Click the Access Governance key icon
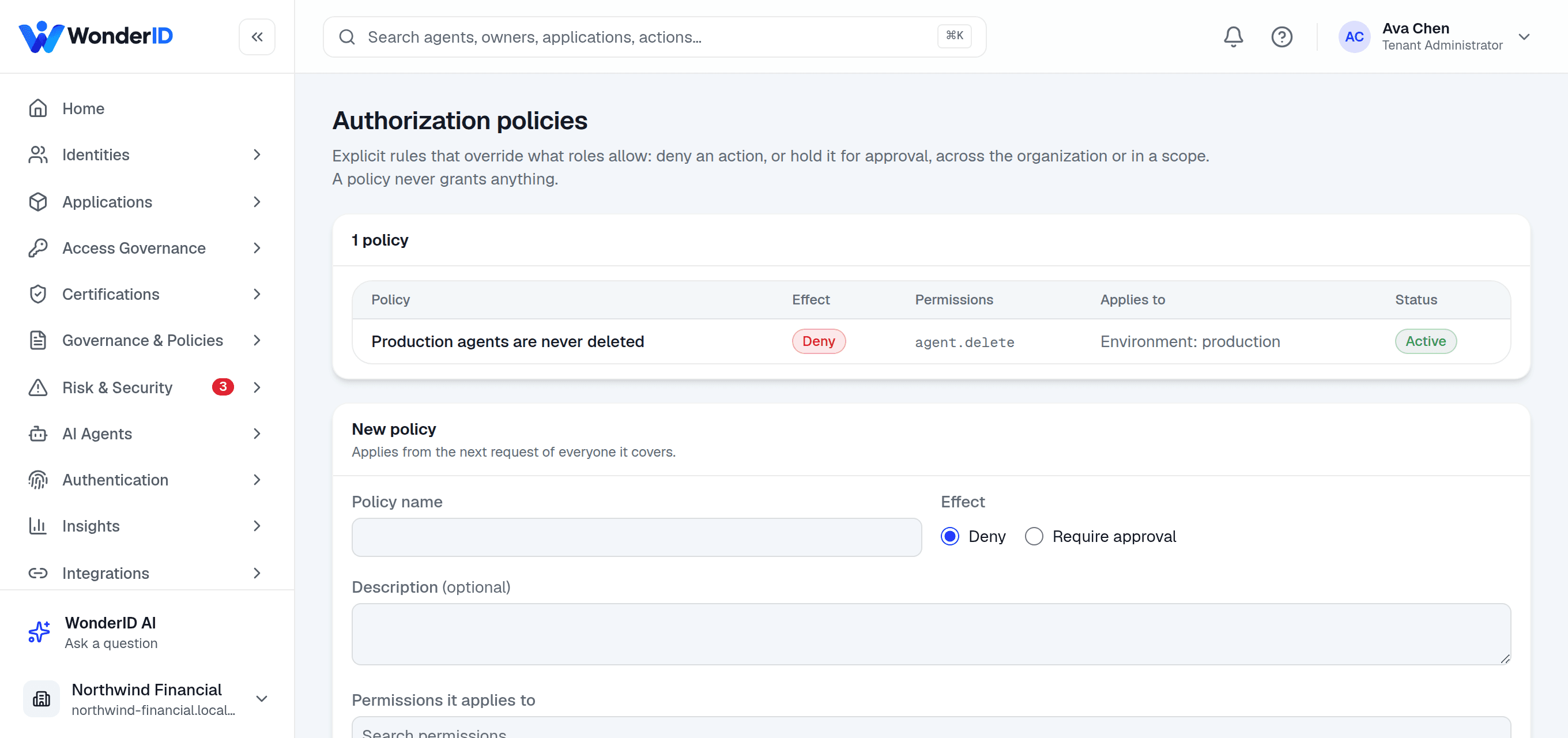 click(x=37, y=248)
